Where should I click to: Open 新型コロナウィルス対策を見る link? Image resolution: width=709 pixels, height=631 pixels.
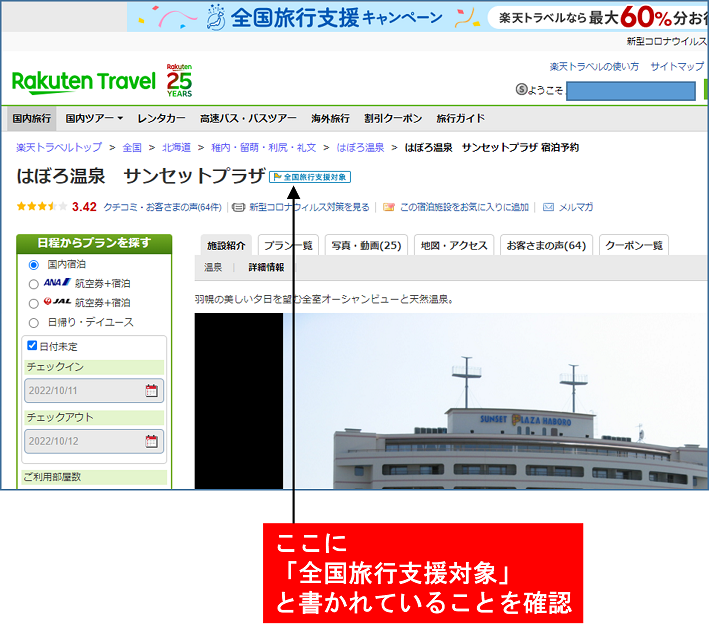coord(309,207)
